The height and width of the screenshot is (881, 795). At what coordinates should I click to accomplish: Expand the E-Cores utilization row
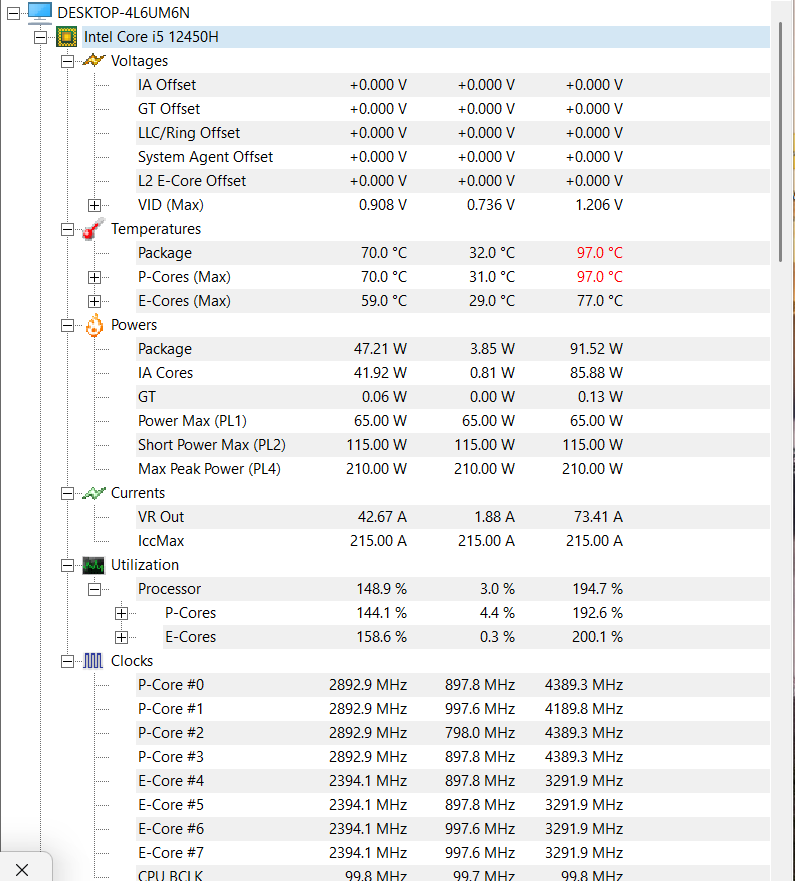click(121, 637)
